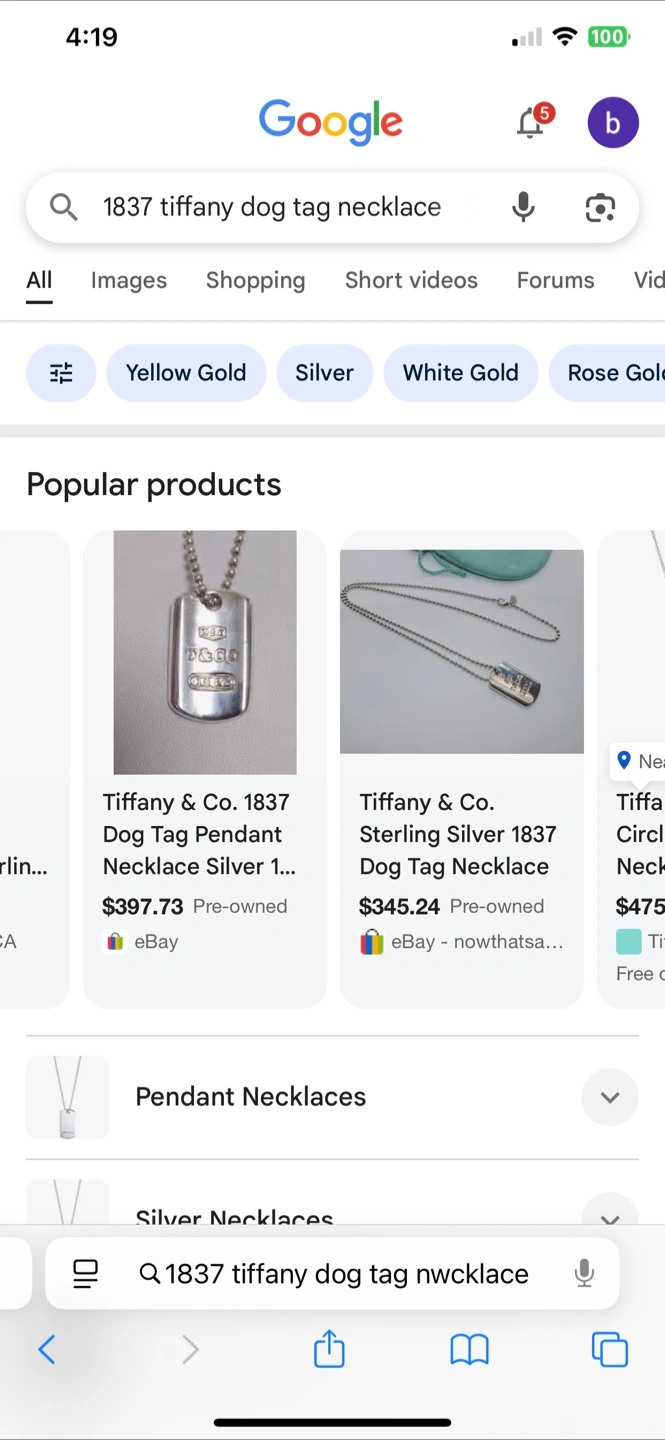Image resolution: width=665 pixels, height=1440 pixels.
Task: Expand the Pendant Necklaces section
Action: (x=609, y=1097)
